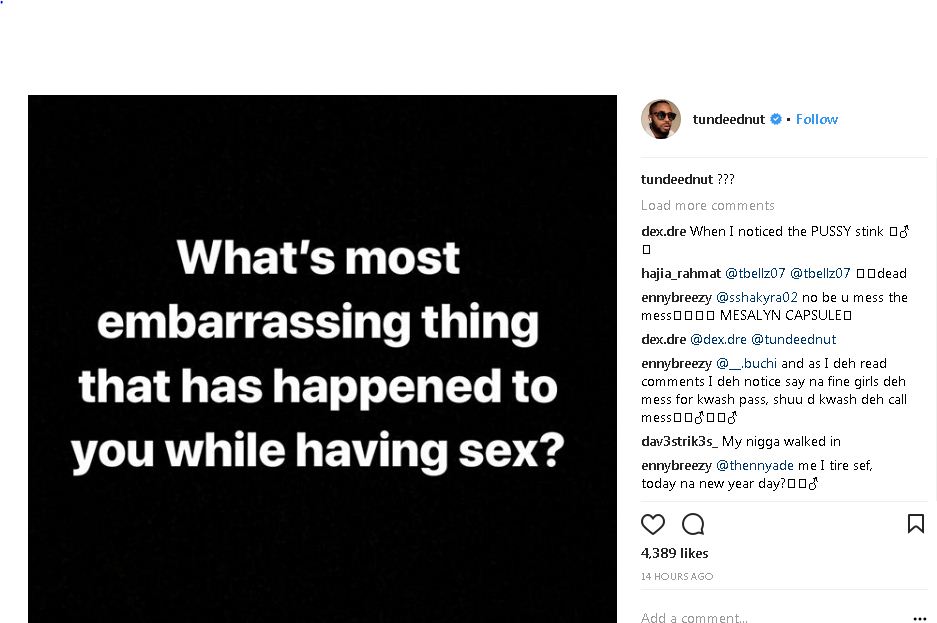
Task: Like the post with the heart icon
Action: 653,524
